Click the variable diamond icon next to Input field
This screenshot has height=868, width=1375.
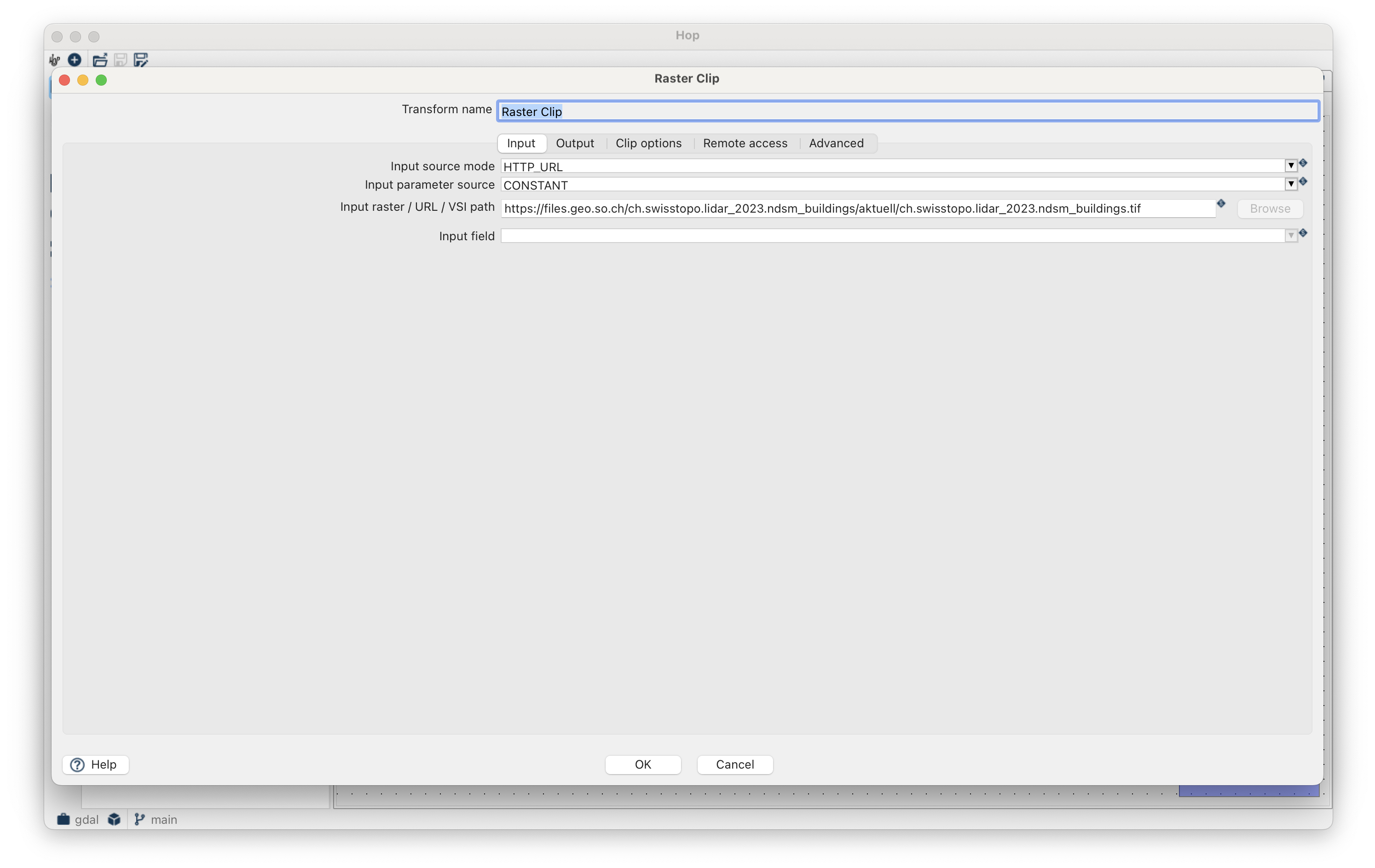click(x=1303, y=233)
